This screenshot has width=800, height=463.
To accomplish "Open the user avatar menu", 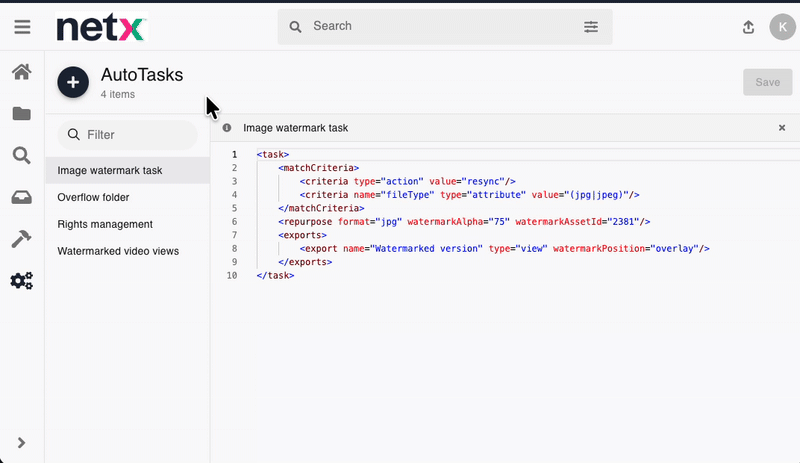I will (781, 27).
